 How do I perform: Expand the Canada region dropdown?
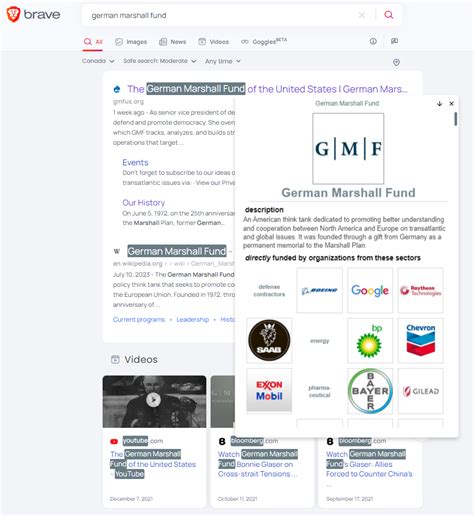coord(98,61)
